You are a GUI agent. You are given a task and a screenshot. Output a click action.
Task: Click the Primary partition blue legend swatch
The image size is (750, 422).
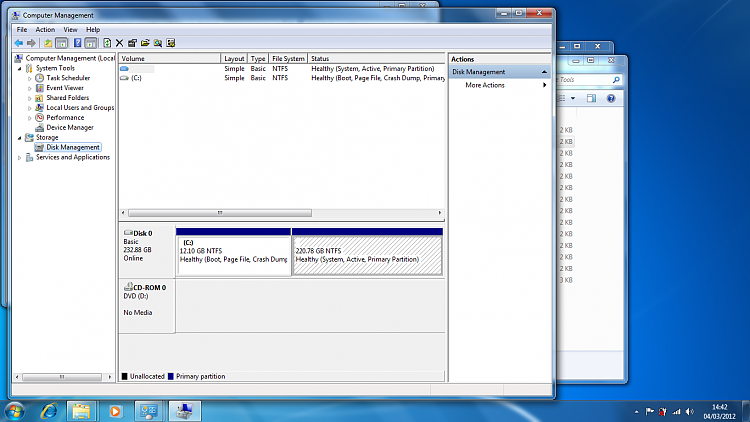(171, 377)
